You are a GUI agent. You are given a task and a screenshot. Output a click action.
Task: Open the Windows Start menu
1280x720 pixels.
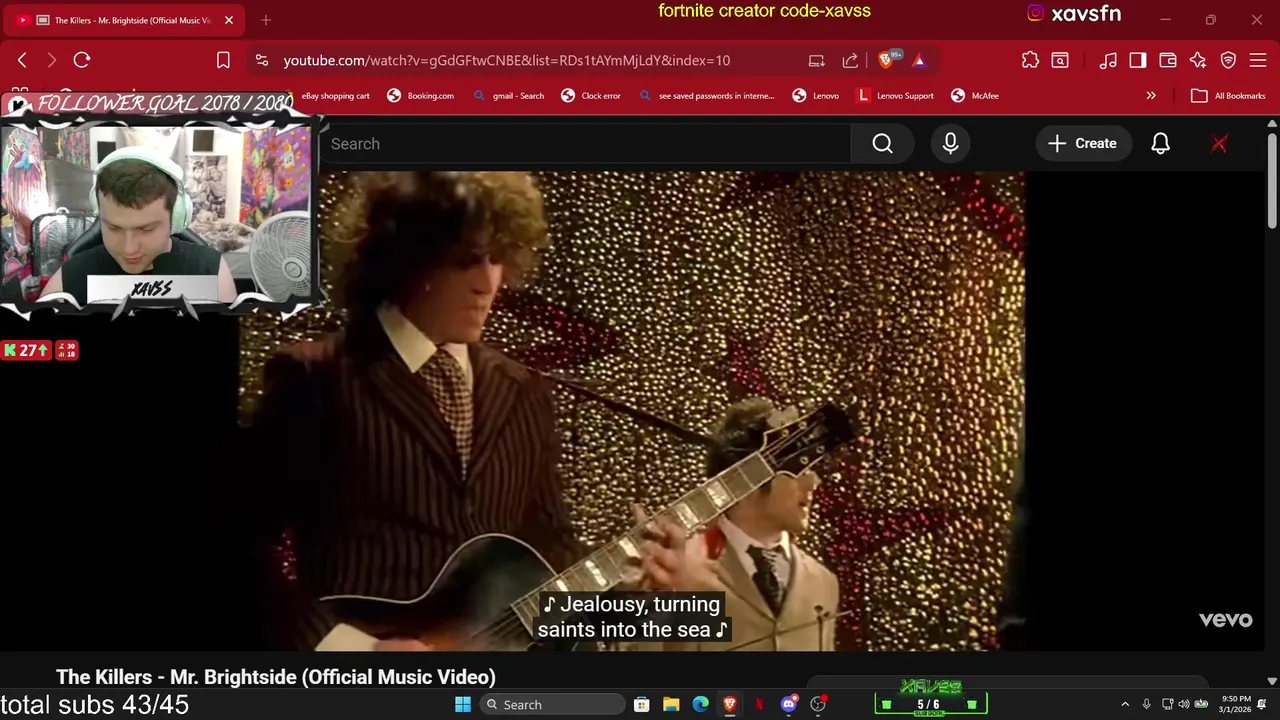point(462,705)
